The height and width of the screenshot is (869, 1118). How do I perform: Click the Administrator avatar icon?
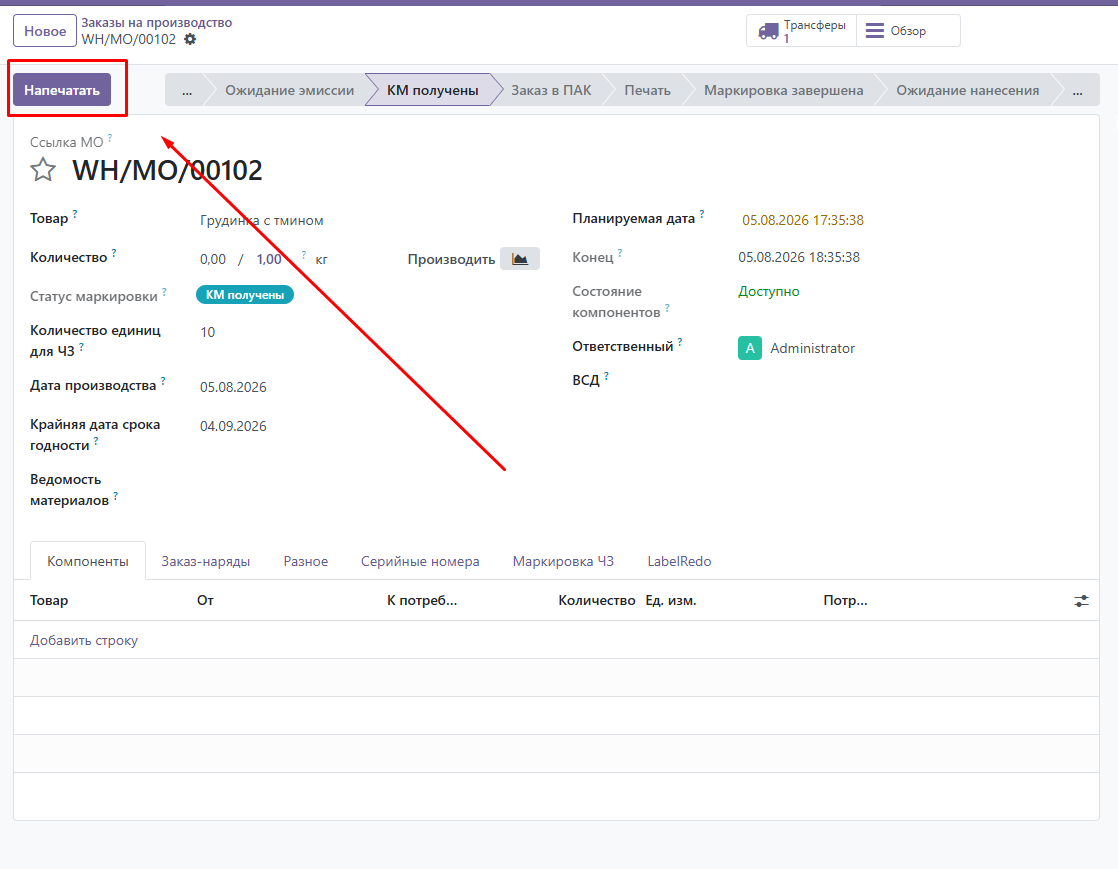749,348
